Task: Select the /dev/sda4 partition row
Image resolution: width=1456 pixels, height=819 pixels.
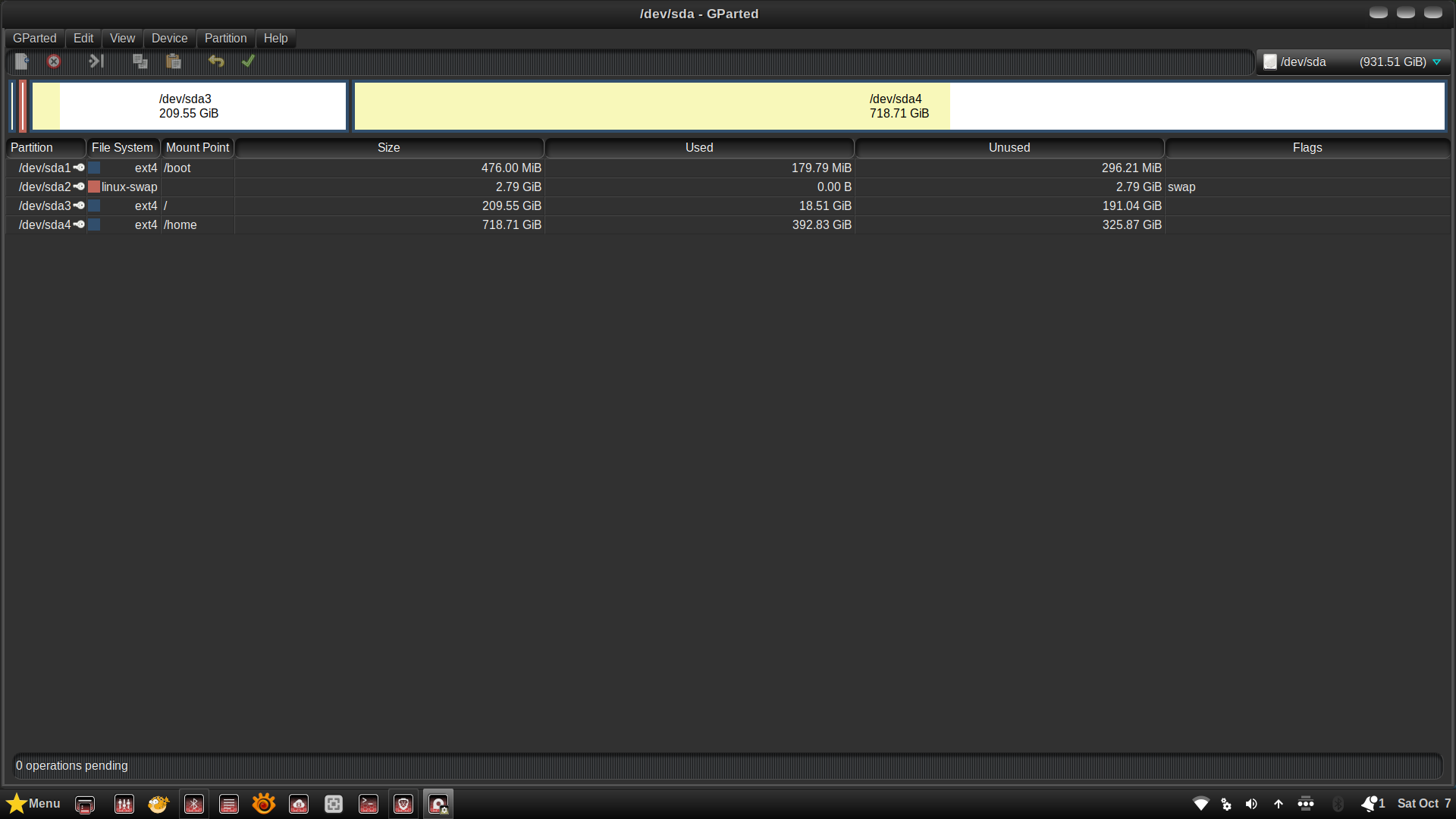Action: click(x=728, y=225)
